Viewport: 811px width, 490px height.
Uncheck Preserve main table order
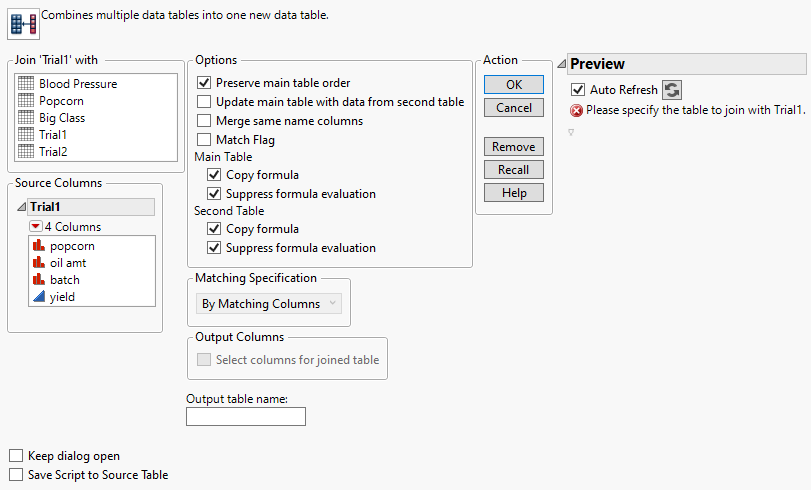(205, 83)
